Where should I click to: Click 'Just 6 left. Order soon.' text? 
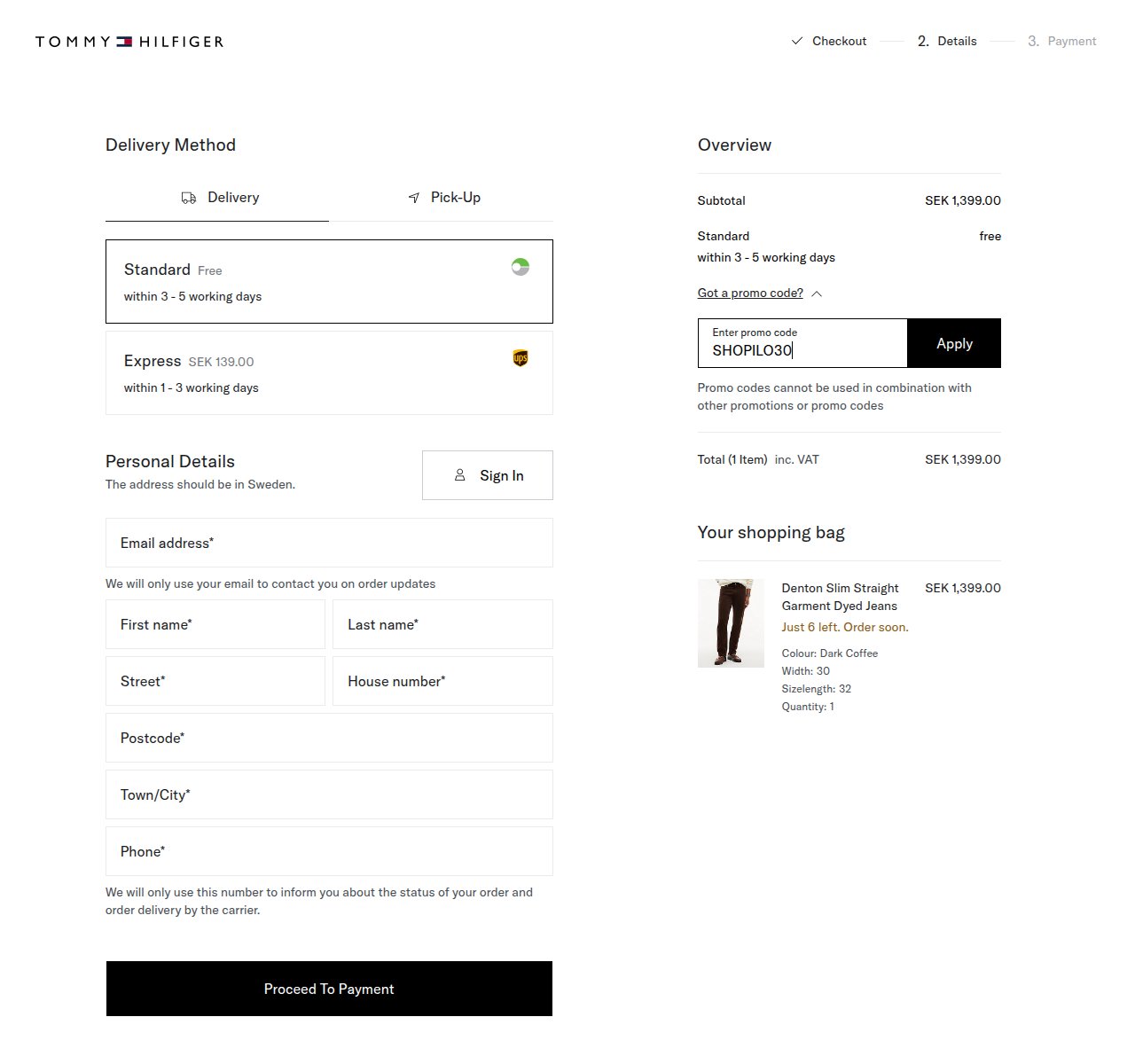[845, 627]
